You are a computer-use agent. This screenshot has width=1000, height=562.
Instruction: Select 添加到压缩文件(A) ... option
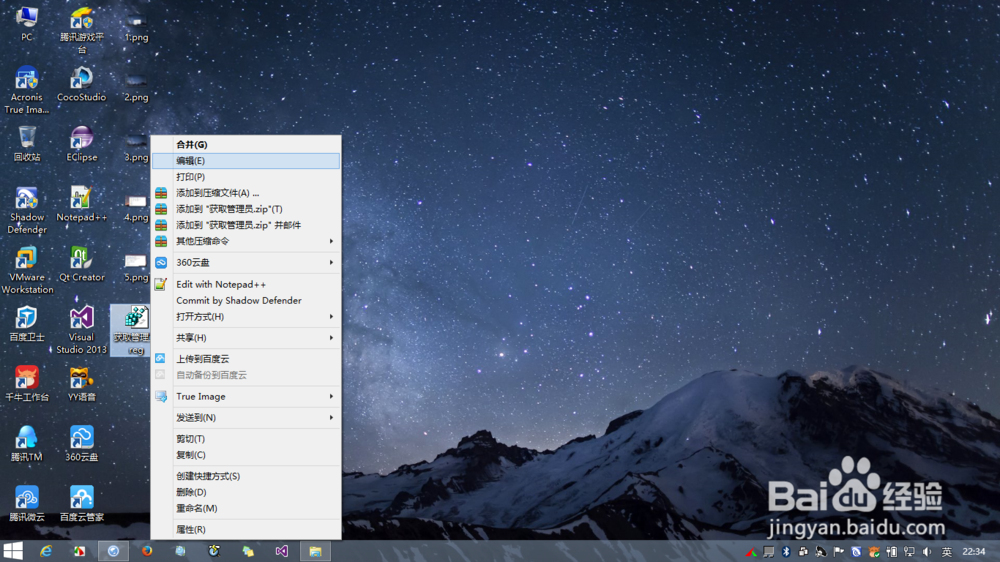pyautogui.click(x=246, y=193)
